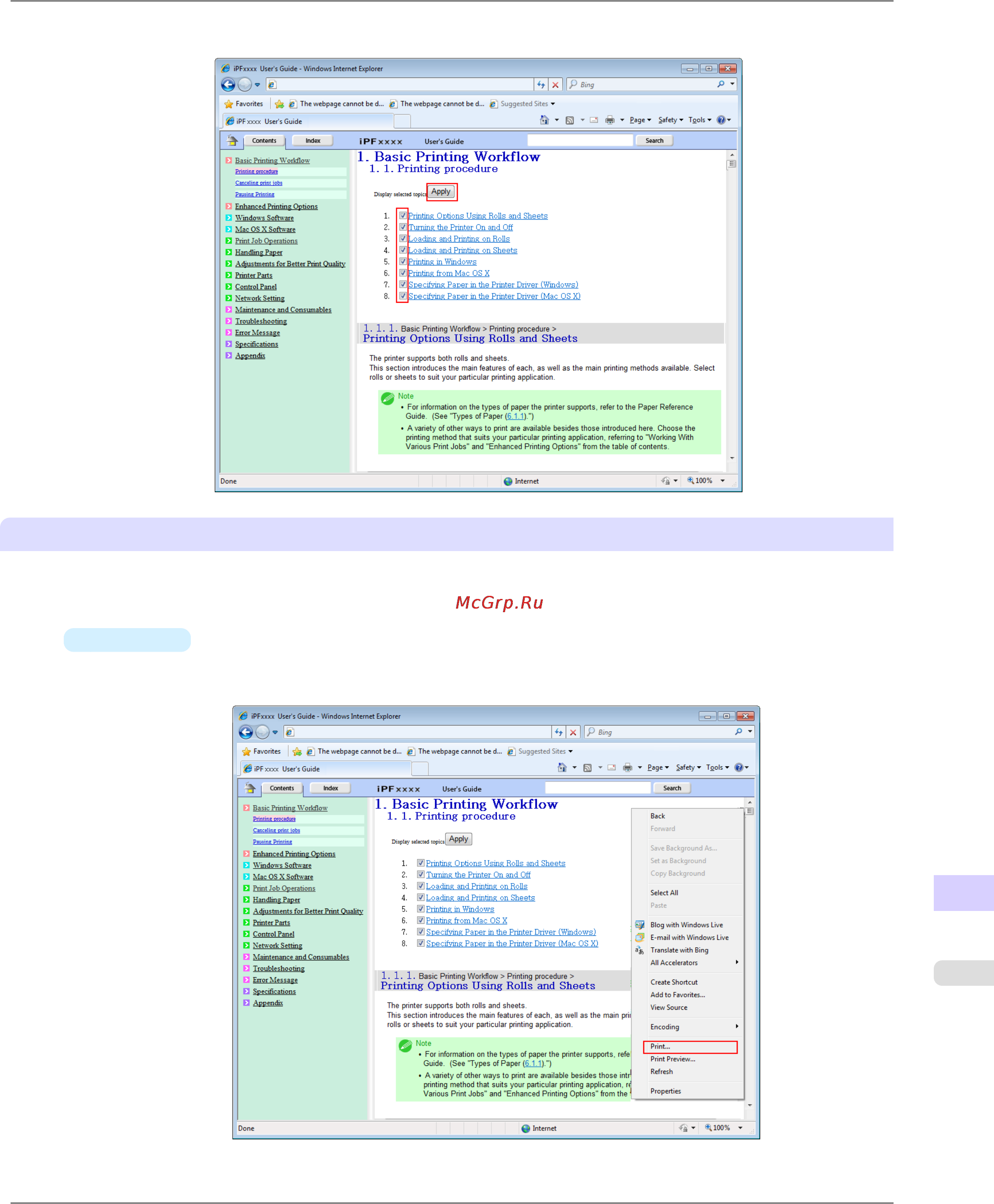The image size is (994, 1204).
Task: Choose 'View Source' in the context menu
Action: point(687,1007)
